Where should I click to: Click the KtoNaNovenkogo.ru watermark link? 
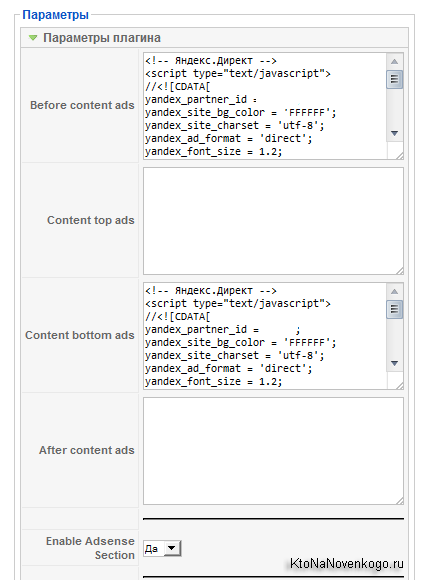click(x=347, y=563)
